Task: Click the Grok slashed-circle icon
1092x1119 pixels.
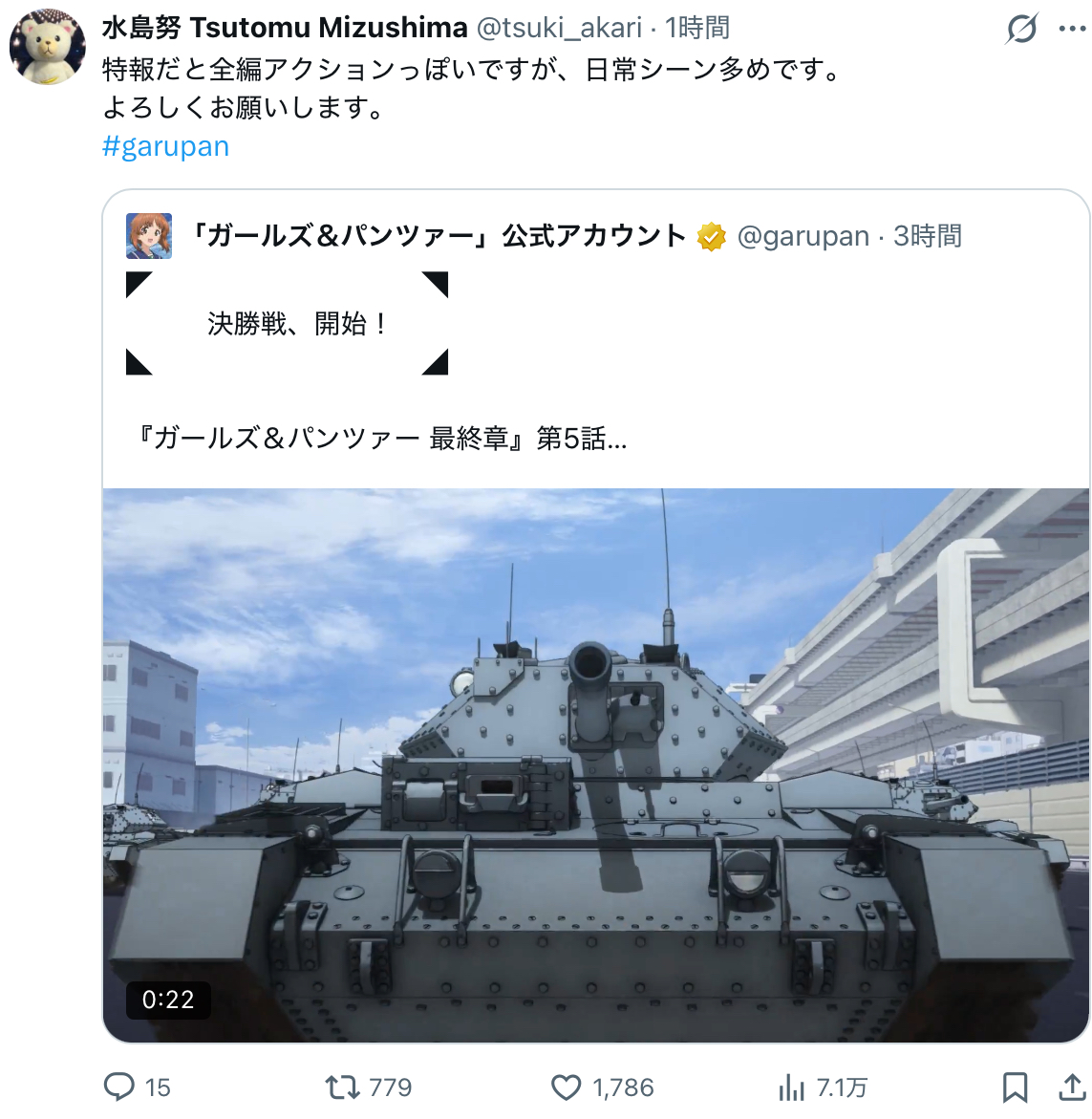Action: pos(1021,30)
